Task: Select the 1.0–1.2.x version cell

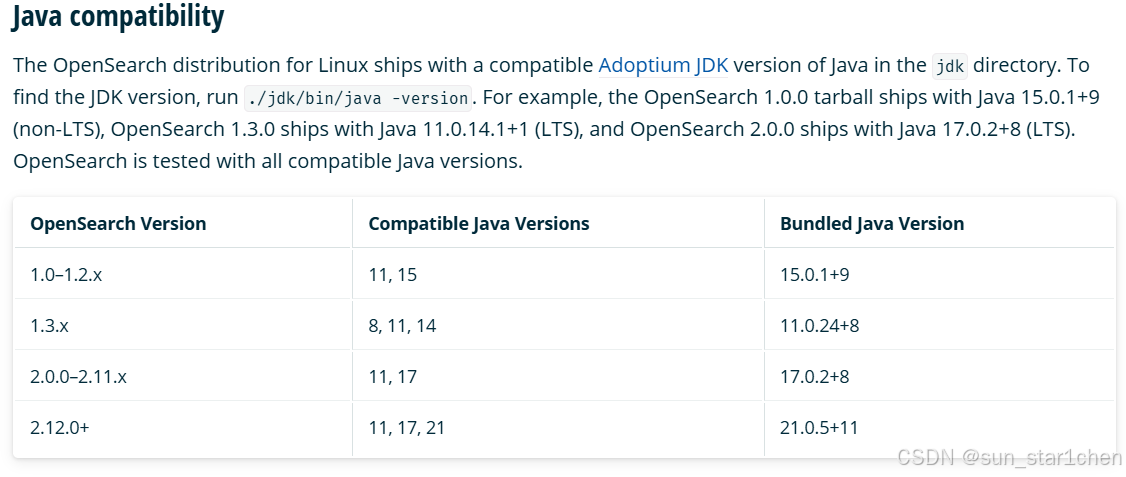Action: click(x=66, y=275)
